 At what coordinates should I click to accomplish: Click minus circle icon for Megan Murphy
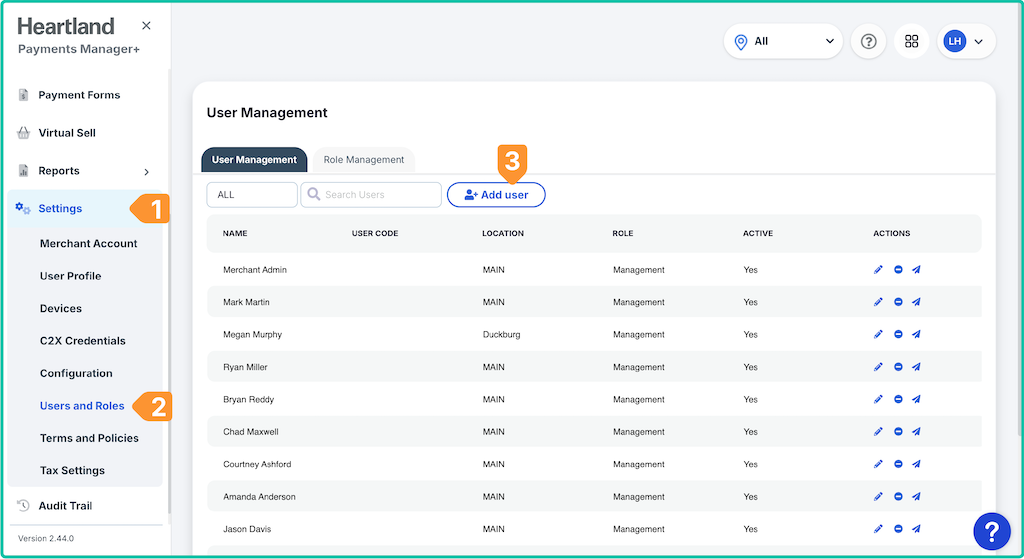pos(898,334)
